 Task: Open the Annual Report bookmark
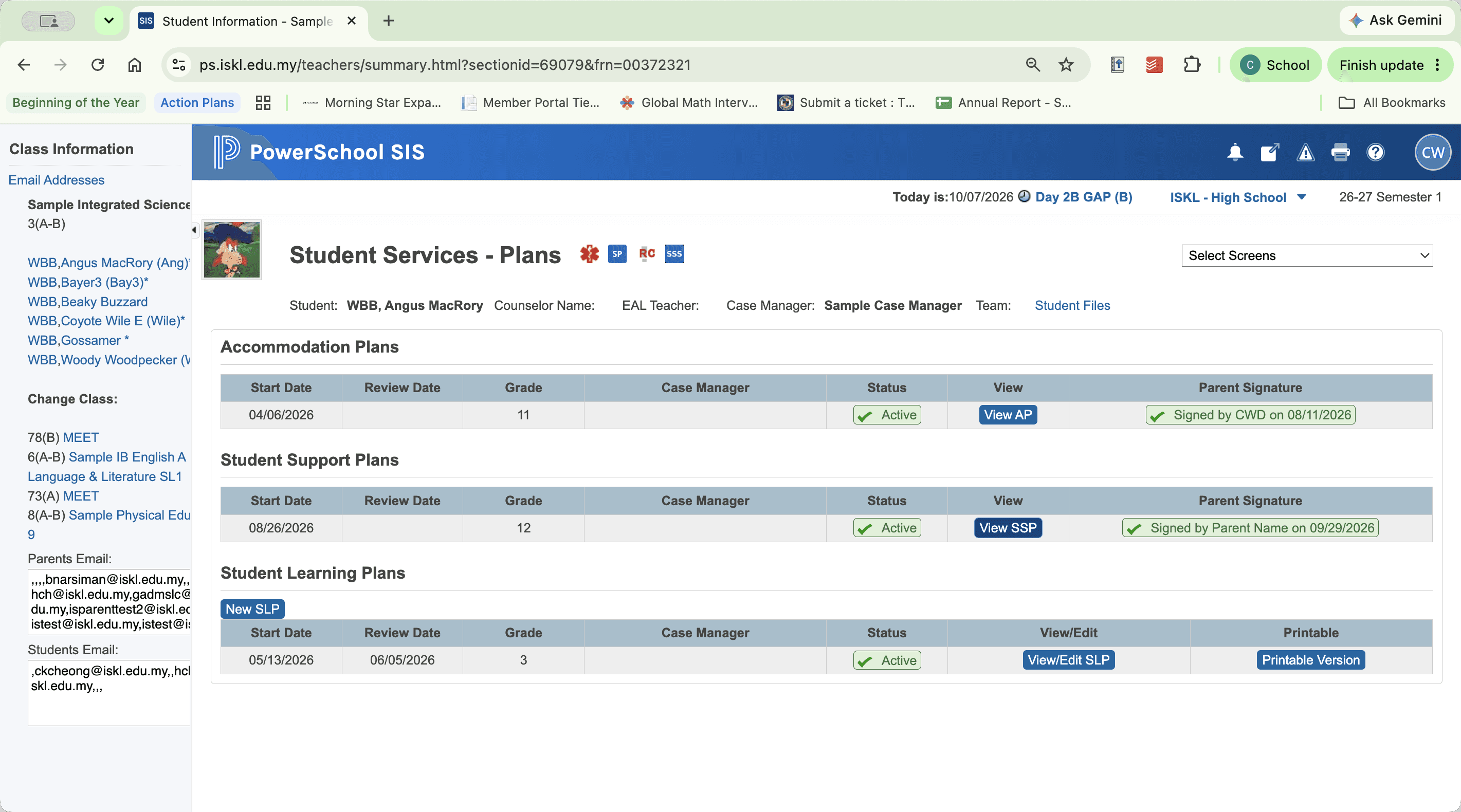[x=1003, y=103]
